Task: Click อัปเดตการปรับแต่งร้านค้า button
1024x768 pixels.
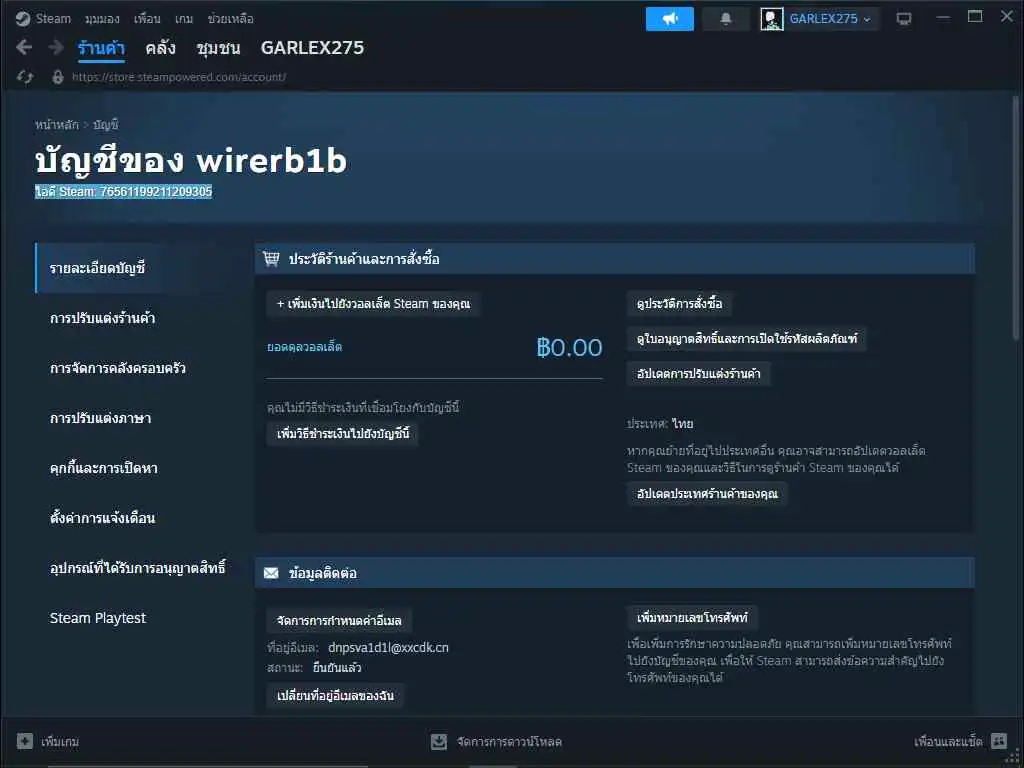Action: point(698,374)
